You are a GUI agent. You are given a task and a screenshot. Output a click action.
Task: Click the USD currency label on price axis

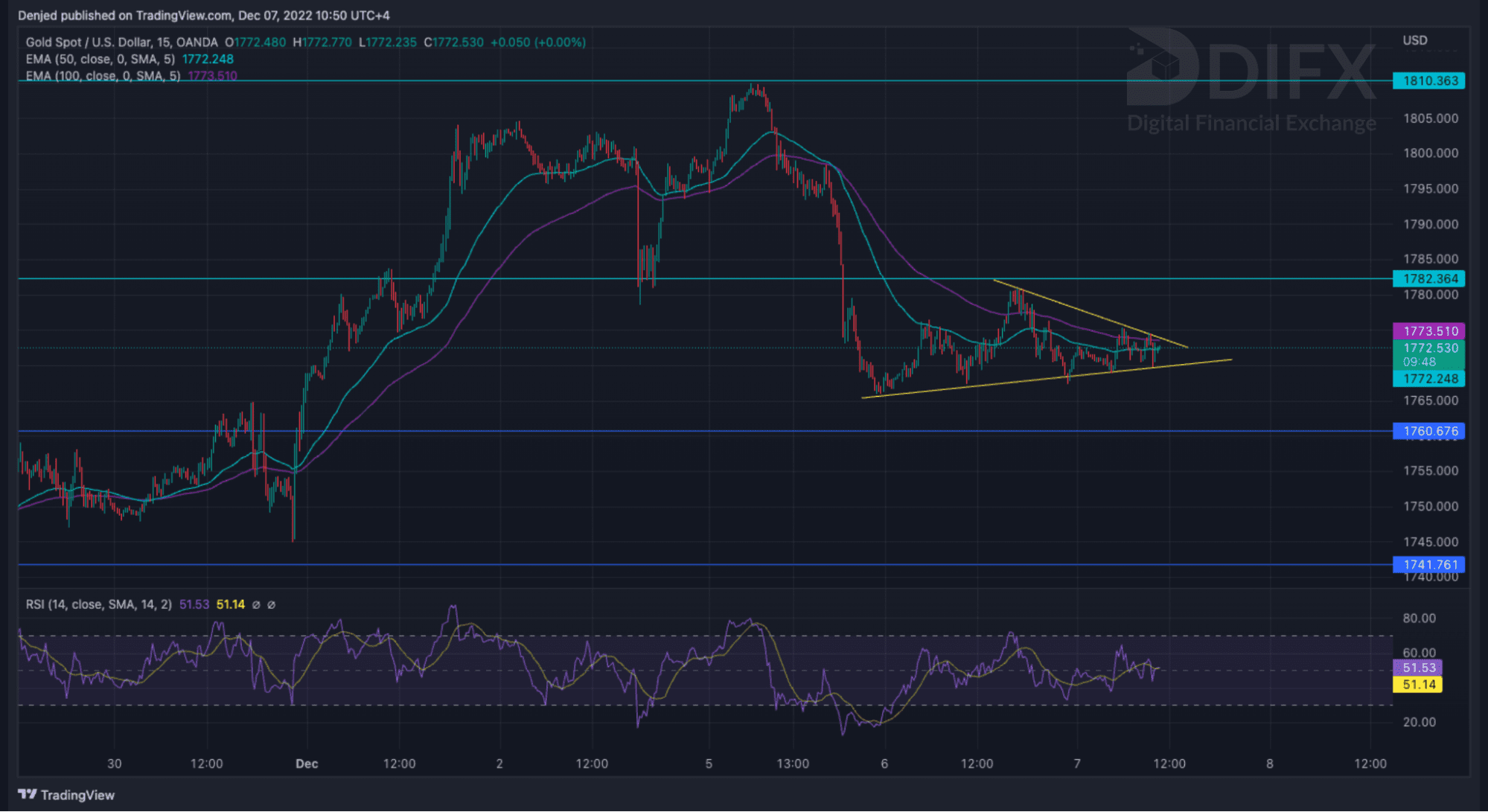pos(1415,40)
